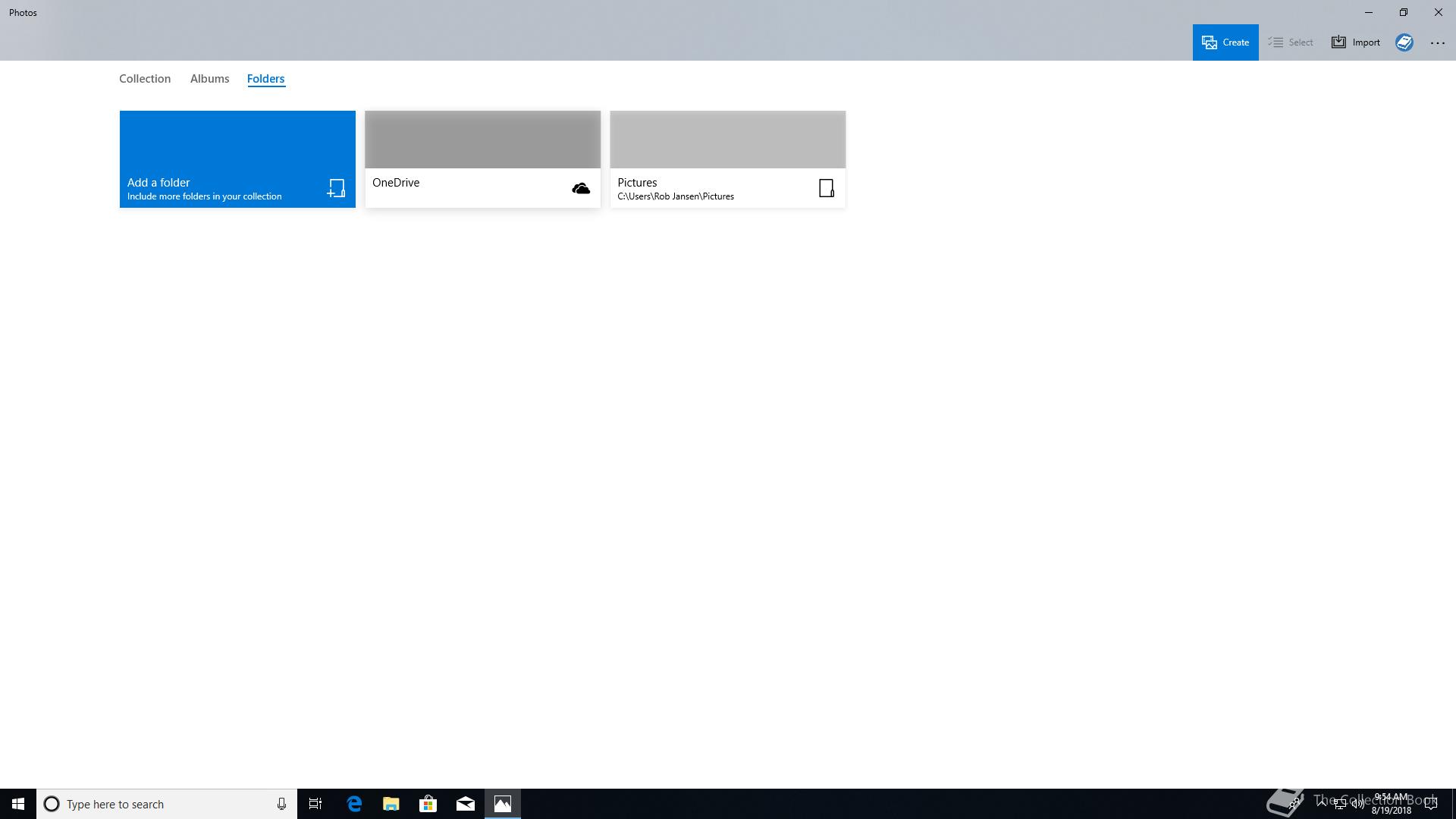Click the Import button
This screenshot has height=819, width=1456.
(1356, 42)
